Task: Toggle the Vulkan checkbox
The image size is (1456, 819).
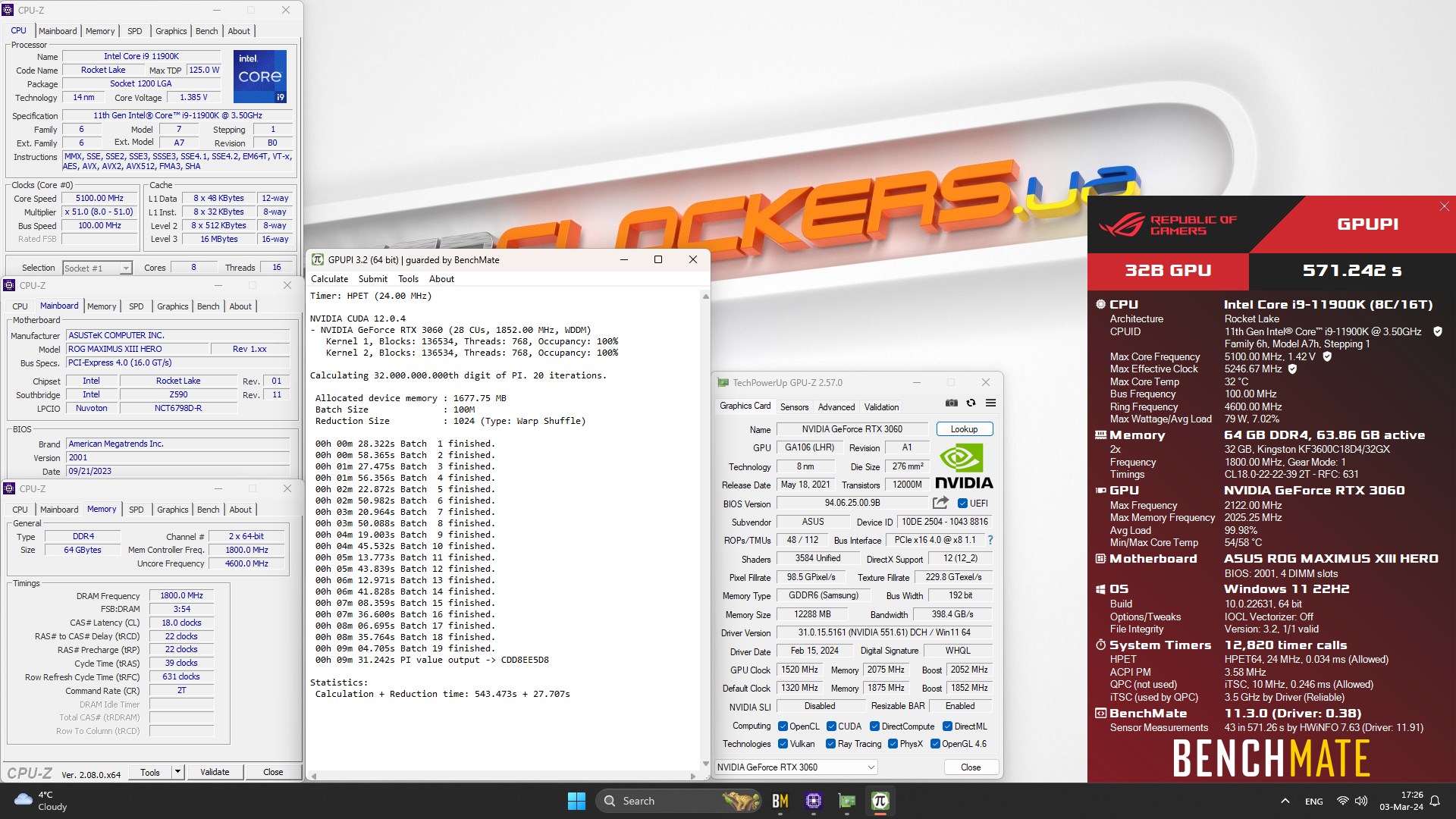Action: coord(783,744)
